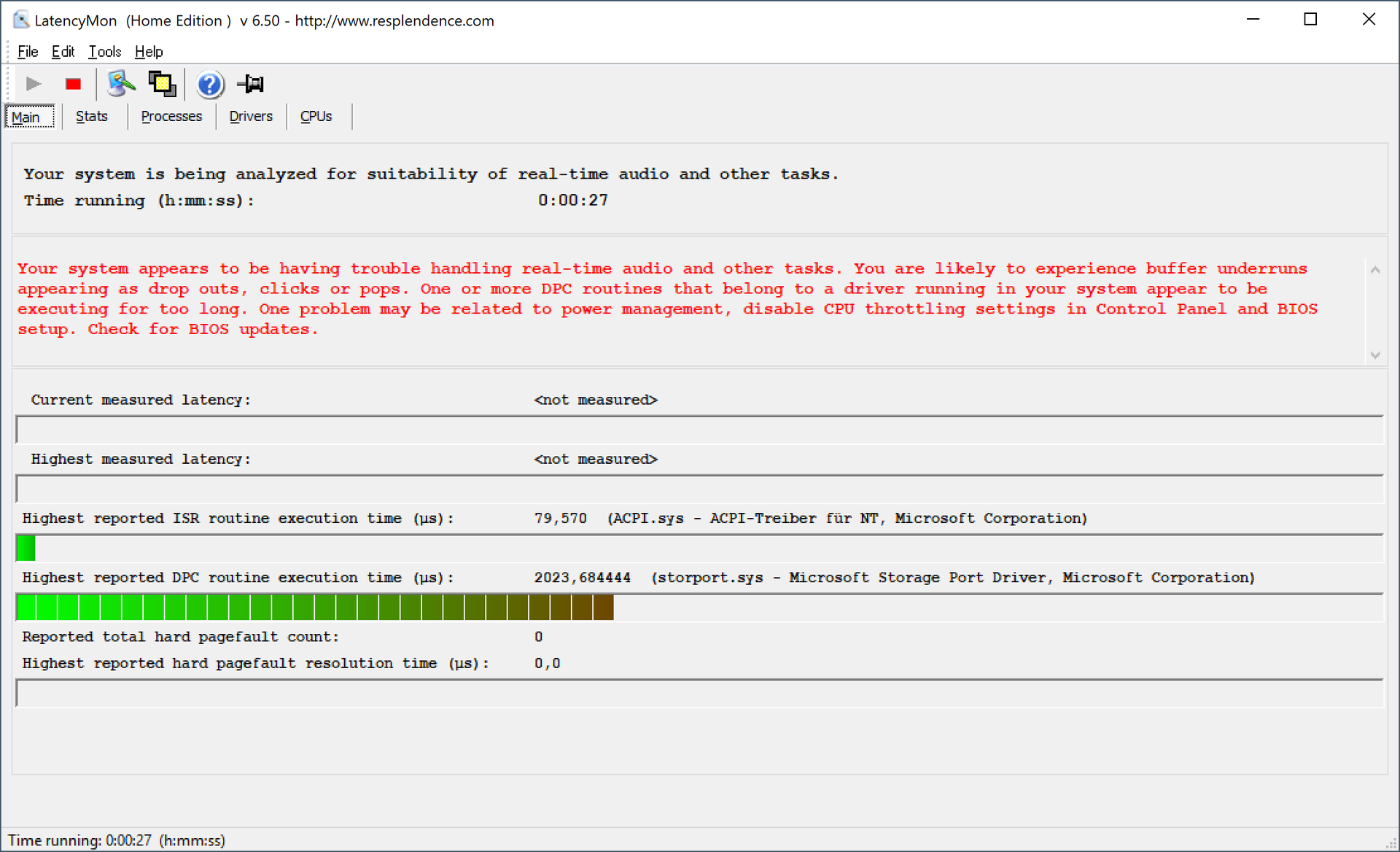Open the Help menu
The image size is (1400, 852).
coord(149,52)
